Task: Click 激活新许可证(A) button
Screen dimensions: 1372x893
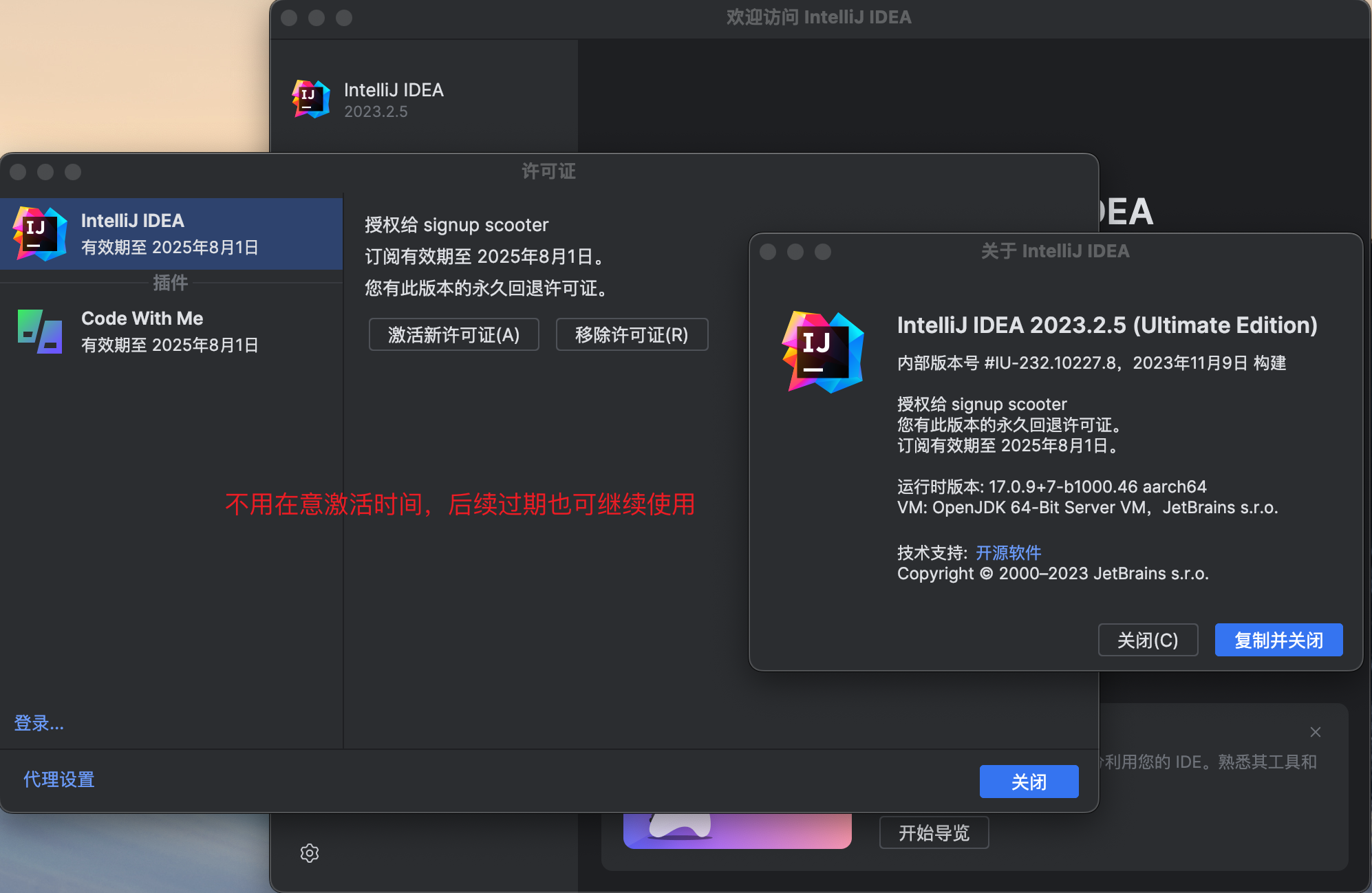Action: [x=454, y=335]
